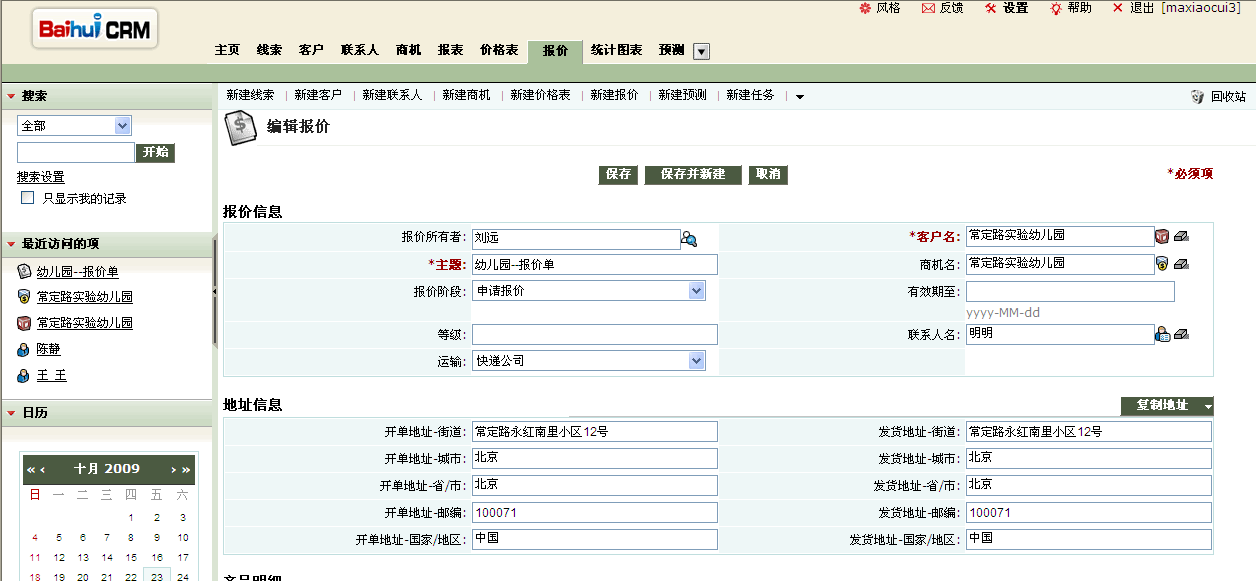Viewport: 1256px width, 581px height.
Task: Clear the 客户名 field with its eraser icon
Action: point(1181,236)
